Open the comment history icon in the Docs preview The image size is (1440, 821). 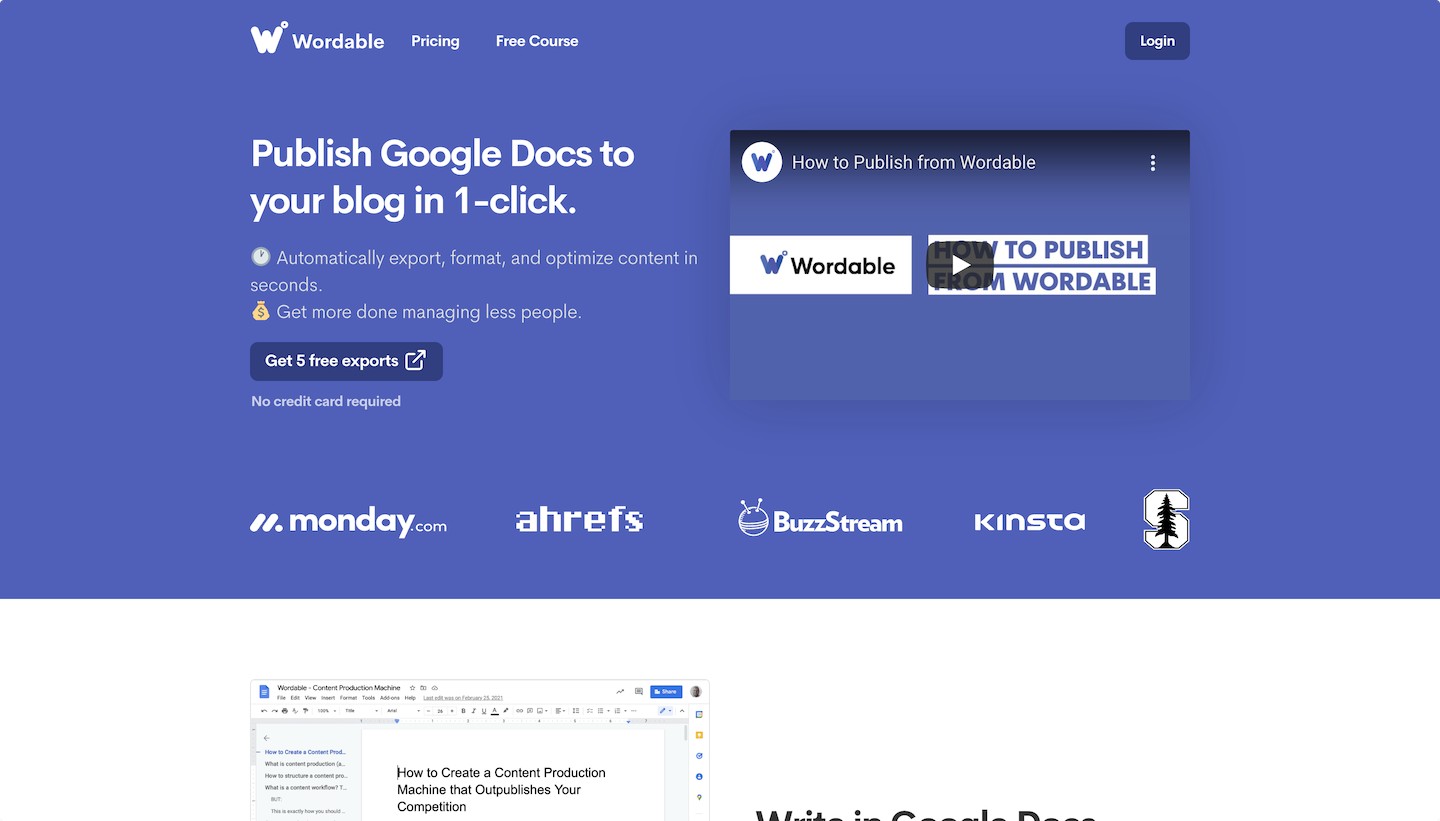tap(638, 691)
